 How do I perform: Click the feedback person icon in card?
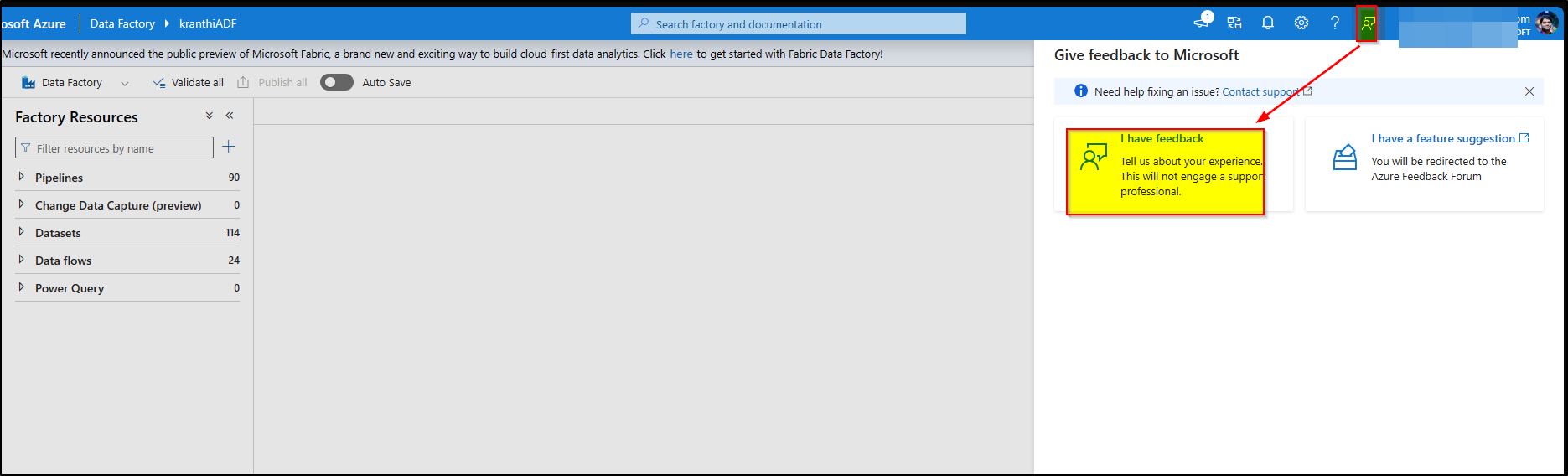tap(1094, 157)
